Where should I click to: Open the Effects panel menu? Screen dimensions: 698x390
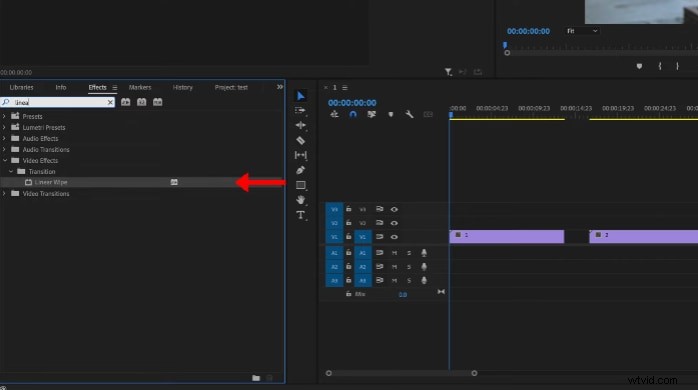pos(114,88)
